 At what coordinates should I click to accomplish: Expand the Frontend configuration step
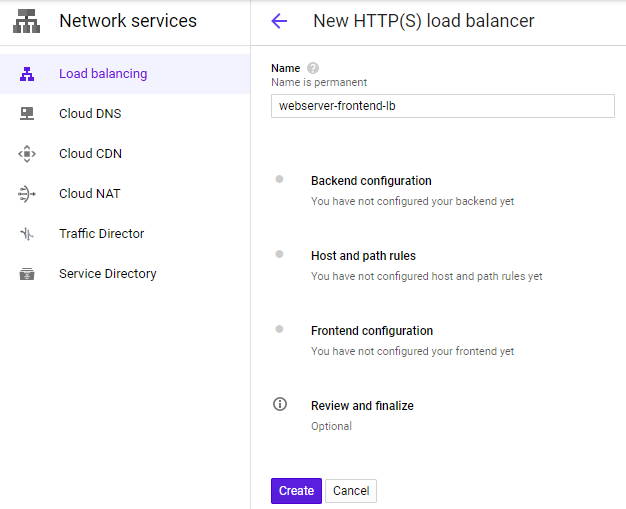point(372,331)
